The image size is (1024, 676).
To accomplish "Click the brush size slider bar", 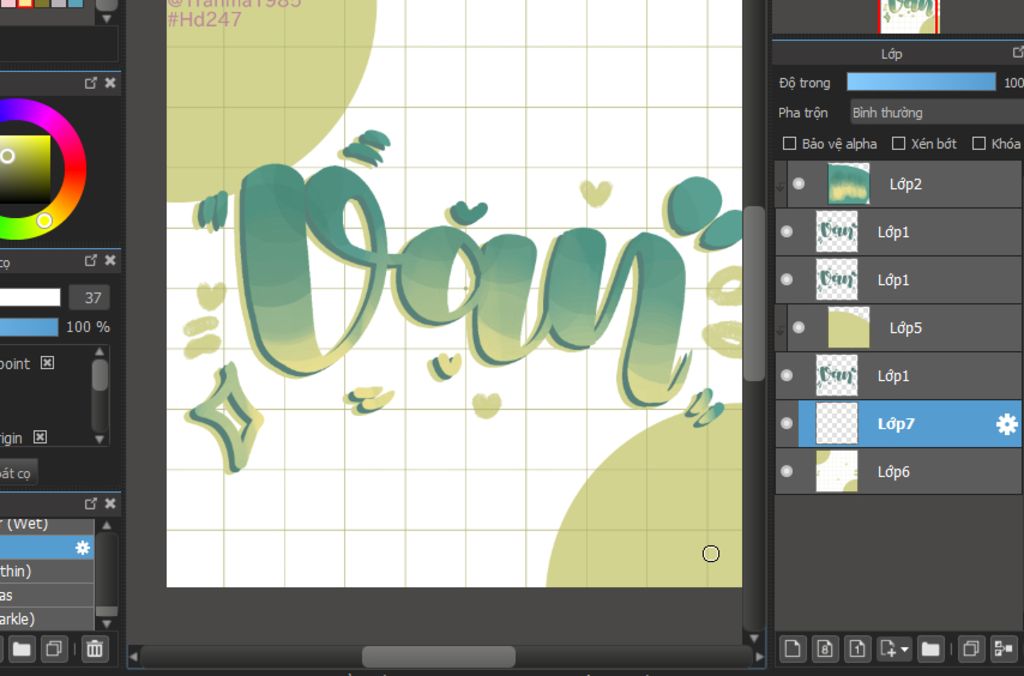I will click(x=30, y=297).
